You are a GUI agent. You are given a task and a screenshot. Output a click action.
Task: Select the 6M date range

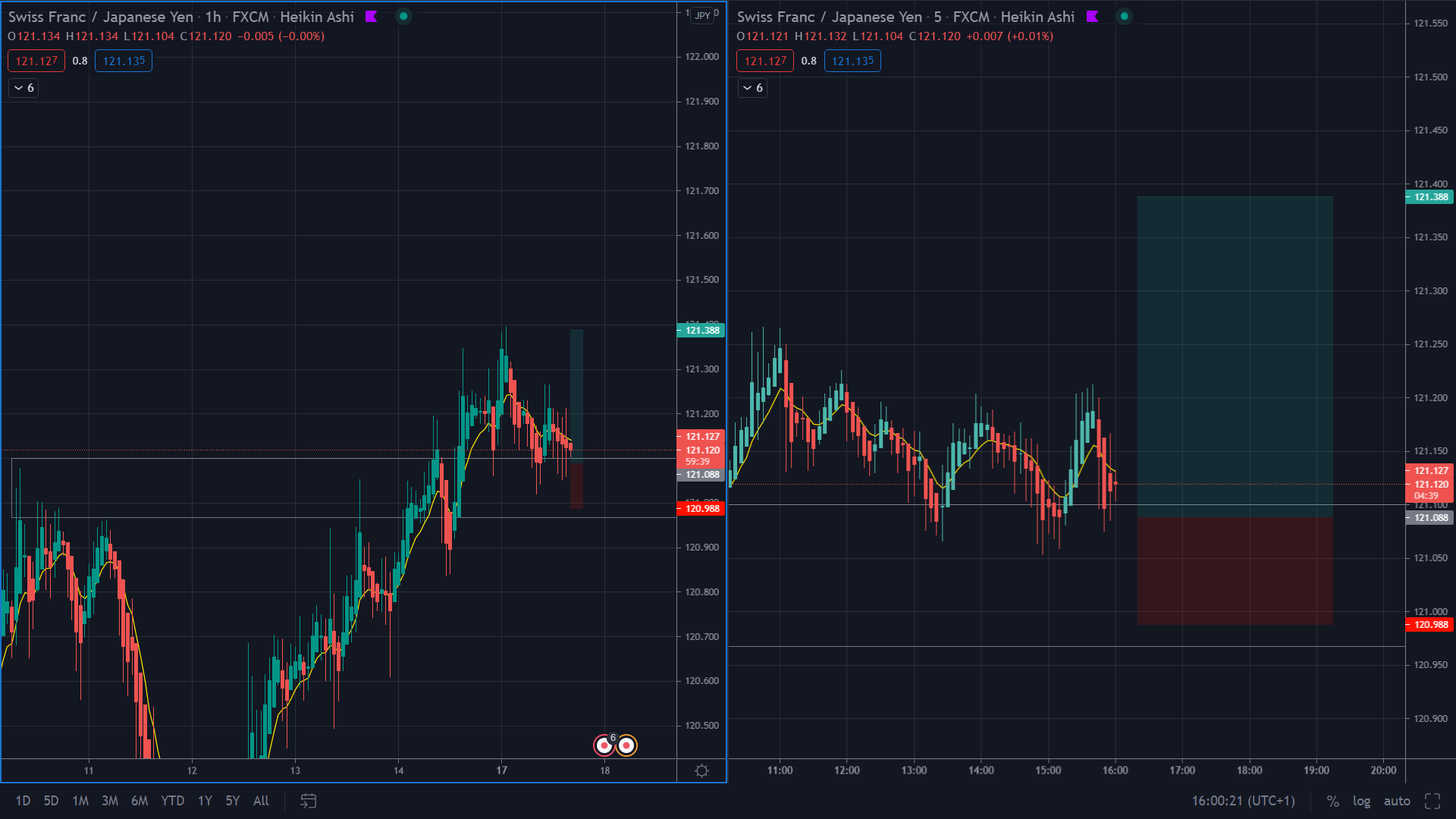click(140, 801)
